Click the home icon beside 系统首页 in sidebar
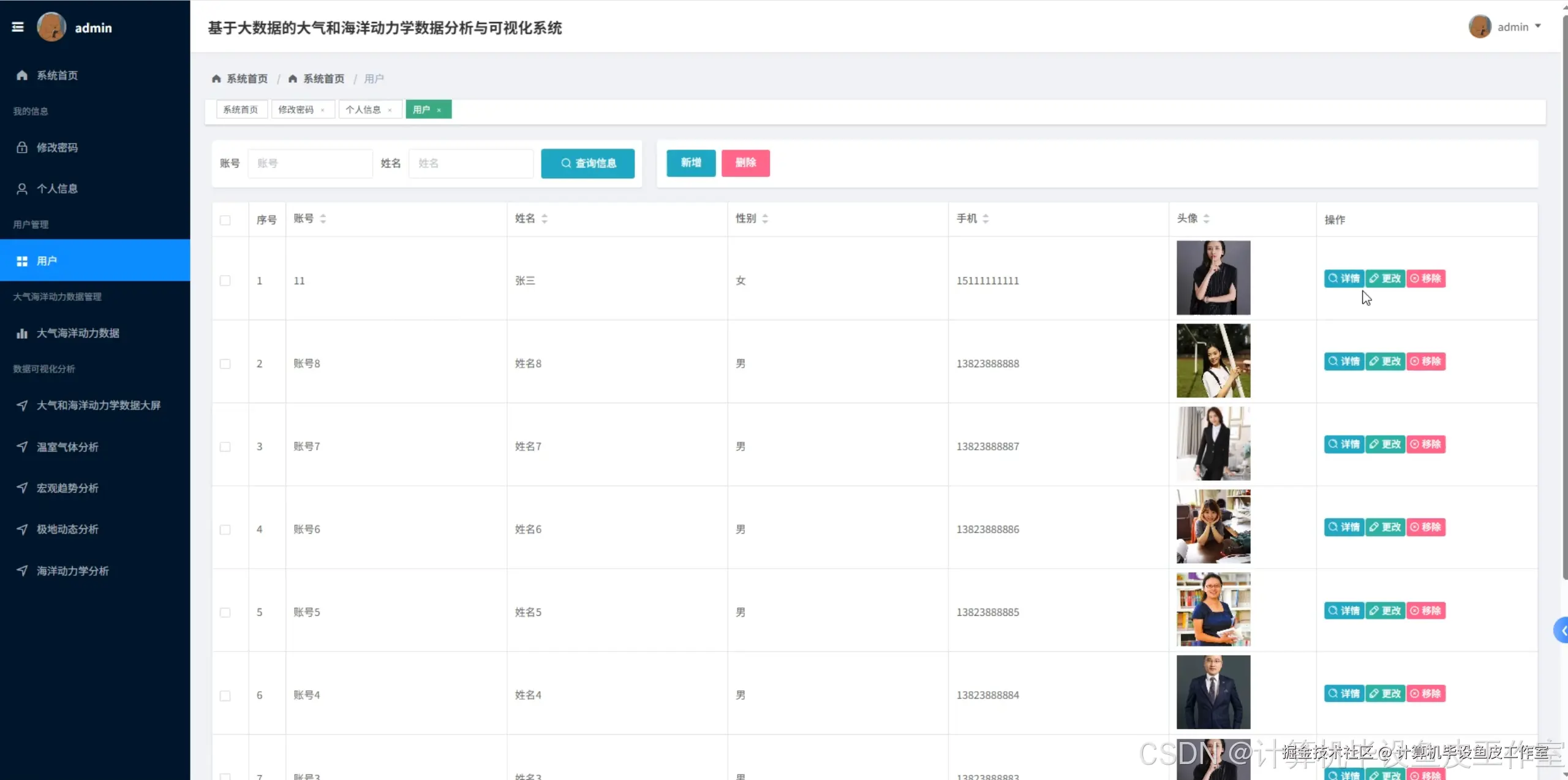The image size is (1568, 780). (x=22, y=75)
